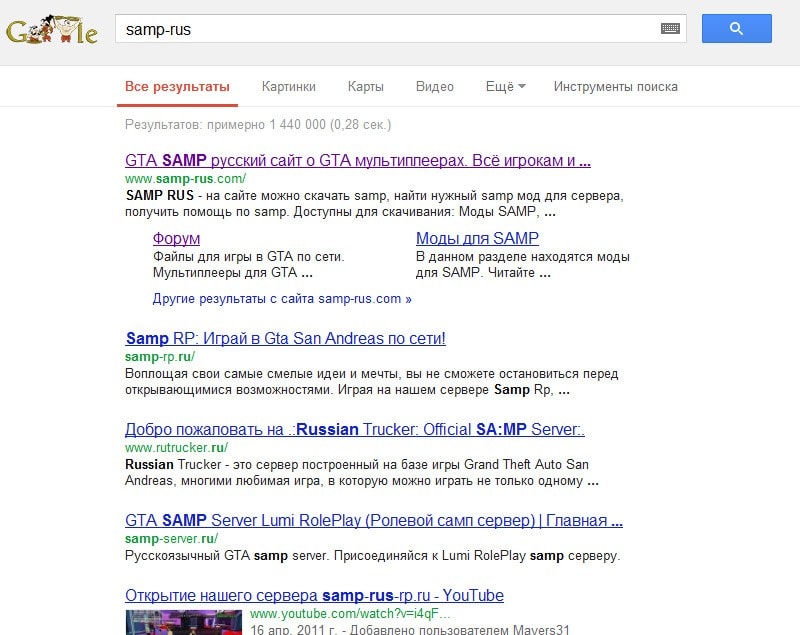Open the Моды для SAMP sitelink
The height and width of the screenshot is (635, 800).
pos(477,238)
